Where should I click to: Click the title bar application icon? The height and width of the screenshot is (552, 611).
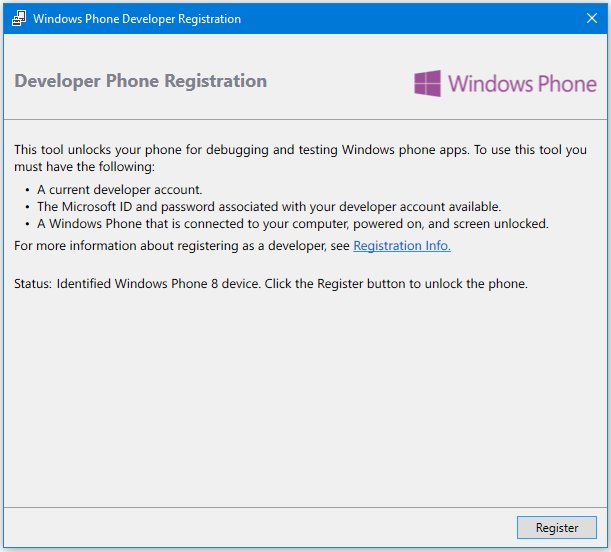tap(19, 18)
